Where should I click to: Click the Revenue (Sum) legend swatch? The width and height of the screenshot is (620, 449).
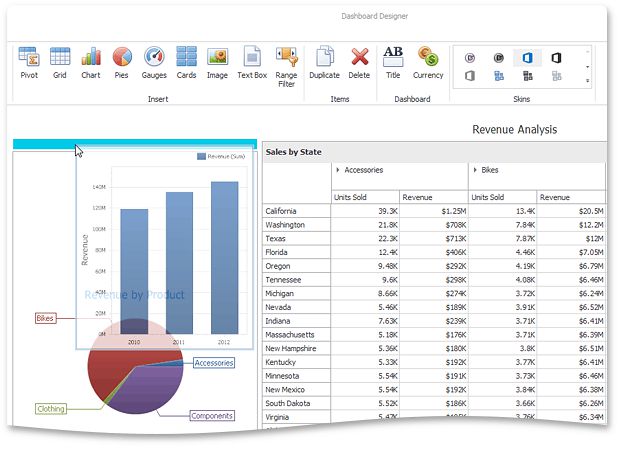coord(201,156)
